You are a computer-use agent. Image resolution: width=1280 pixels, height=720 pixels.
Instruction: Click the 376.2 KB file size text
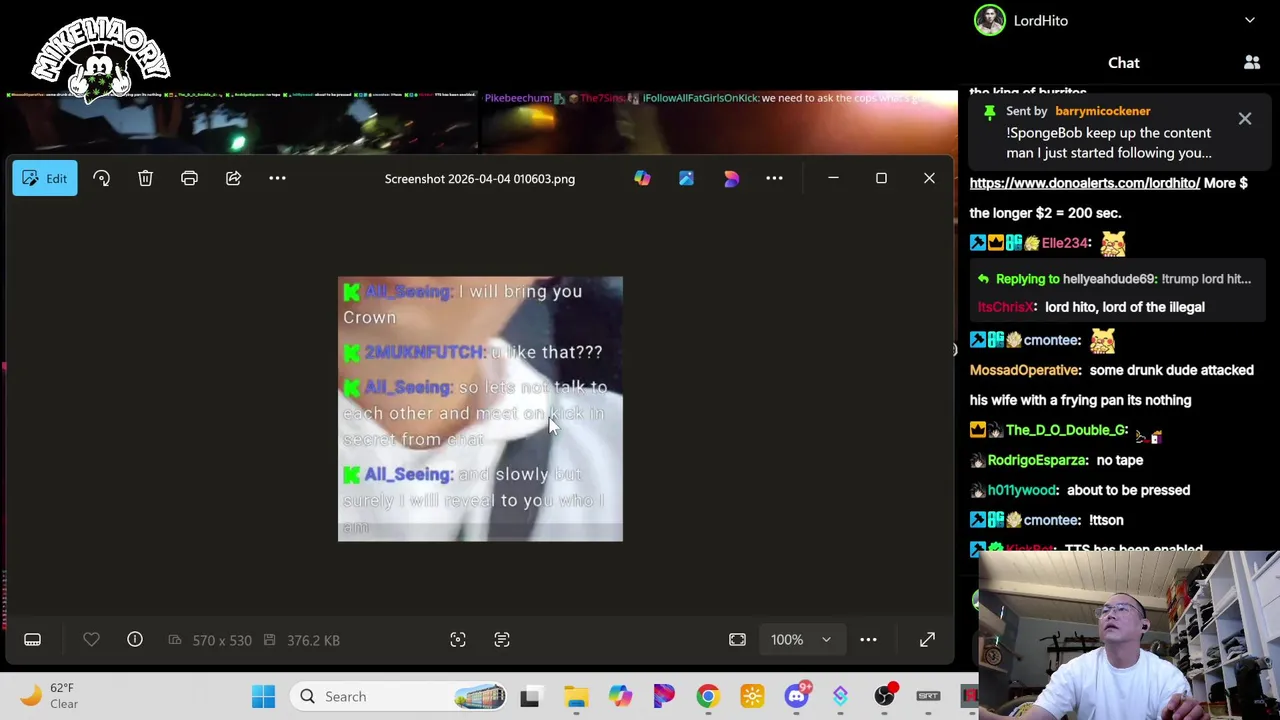(313, 640)
